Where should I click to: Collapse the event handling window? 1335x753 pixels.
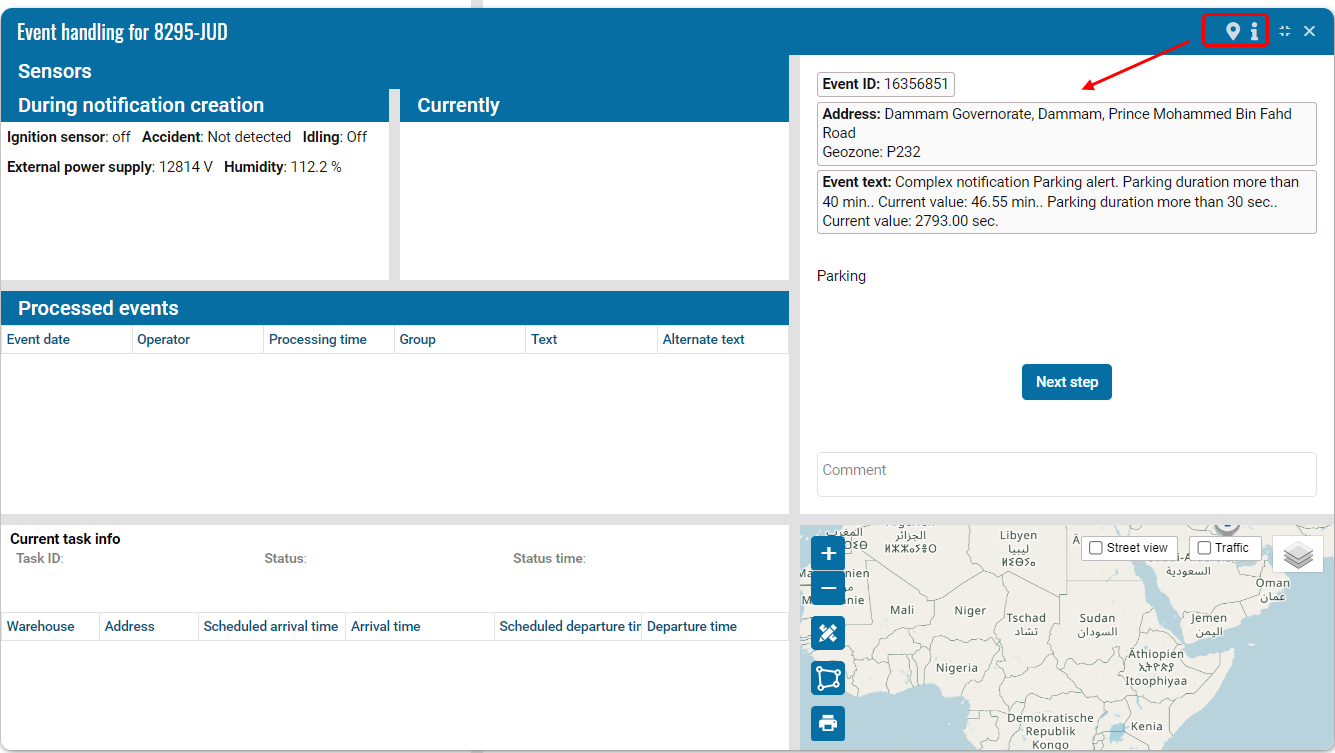[1286, 32]
